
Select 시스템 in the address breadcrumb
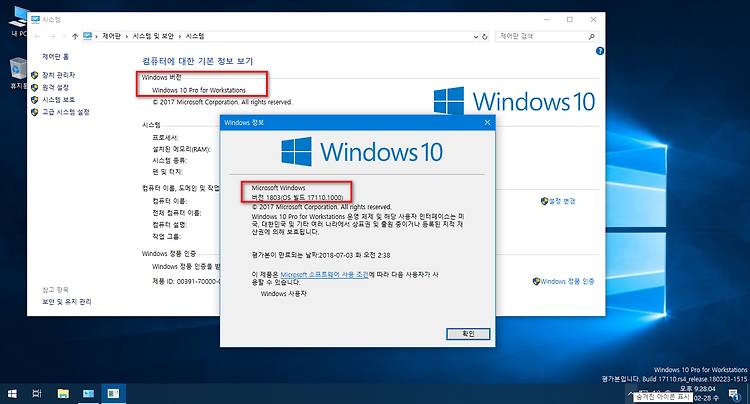point(195,36)
